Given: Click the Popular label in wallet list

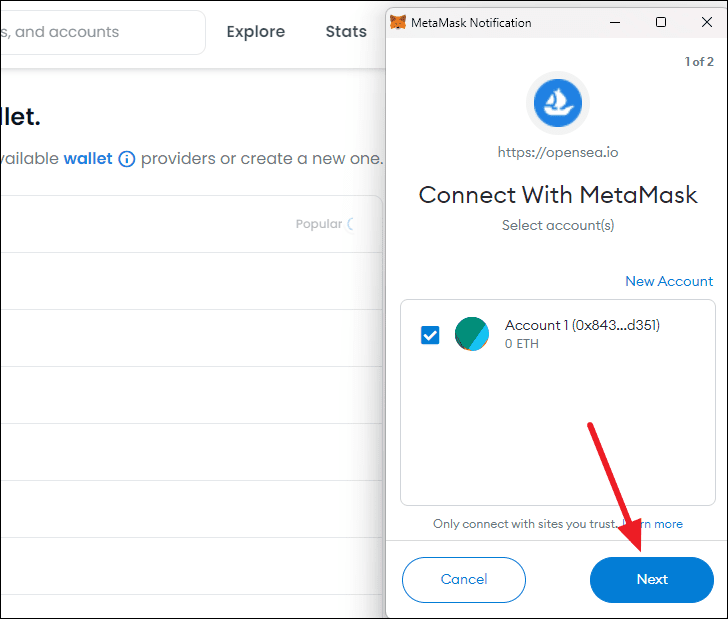Looking at the screenshot, I should 319,224.
